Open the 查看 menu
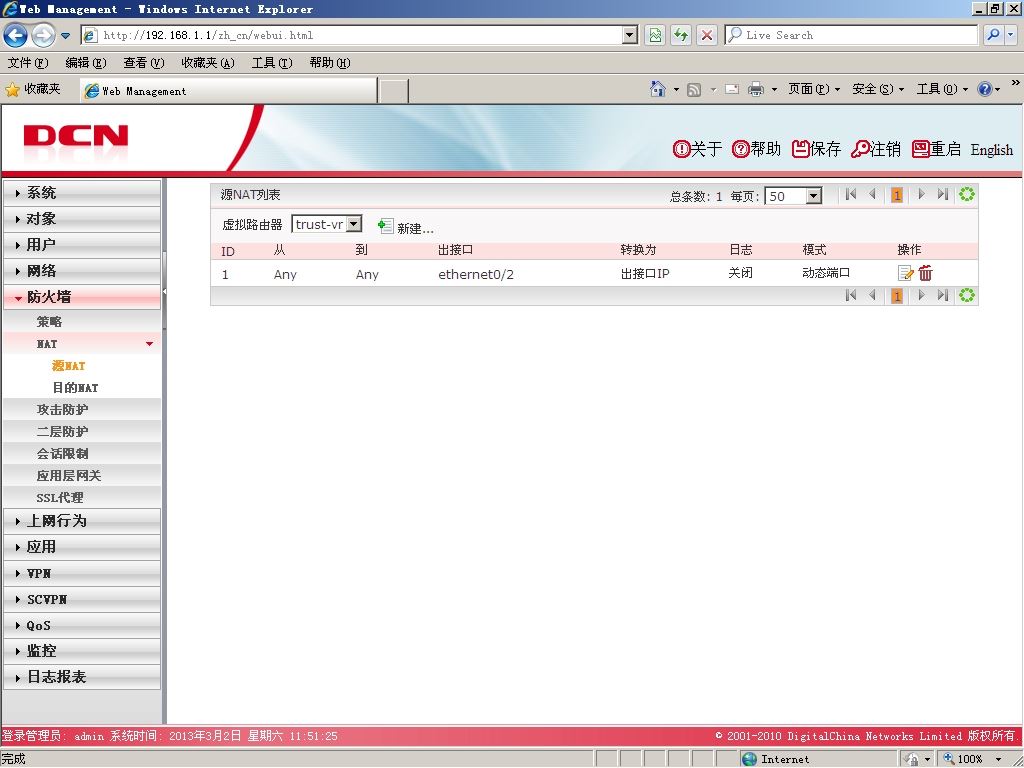The image size is (1024, 768). click(144, 63)
